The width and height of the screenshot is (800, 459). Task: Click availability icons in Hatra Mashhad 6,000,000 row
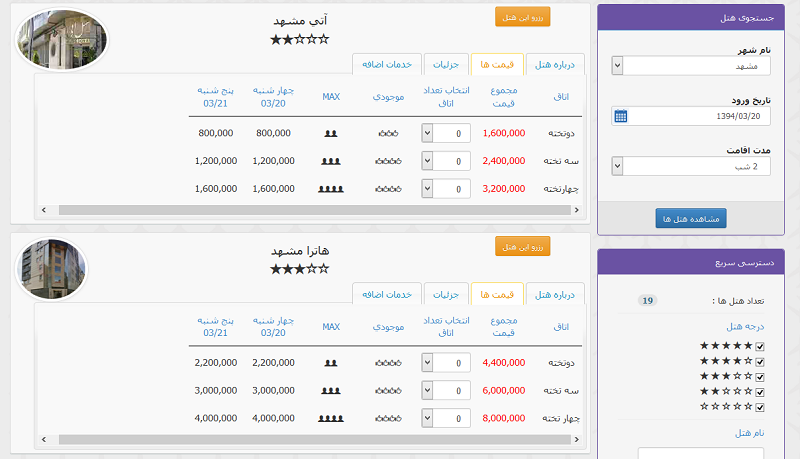pos(388,391)
